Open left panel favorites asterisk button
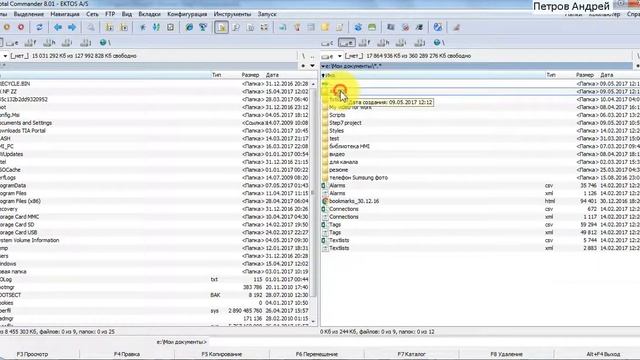Image resolution: width=640 pixels, height=360 pixels. [x=303, y=66]
